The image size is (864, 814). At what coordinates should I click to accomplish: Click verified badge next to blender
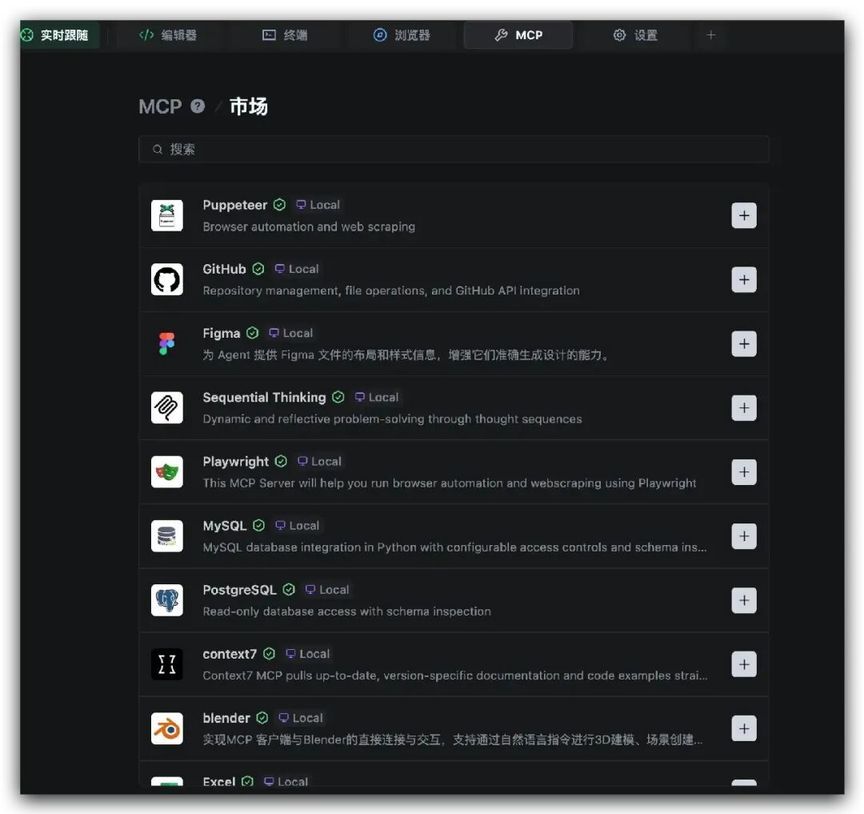262,718
